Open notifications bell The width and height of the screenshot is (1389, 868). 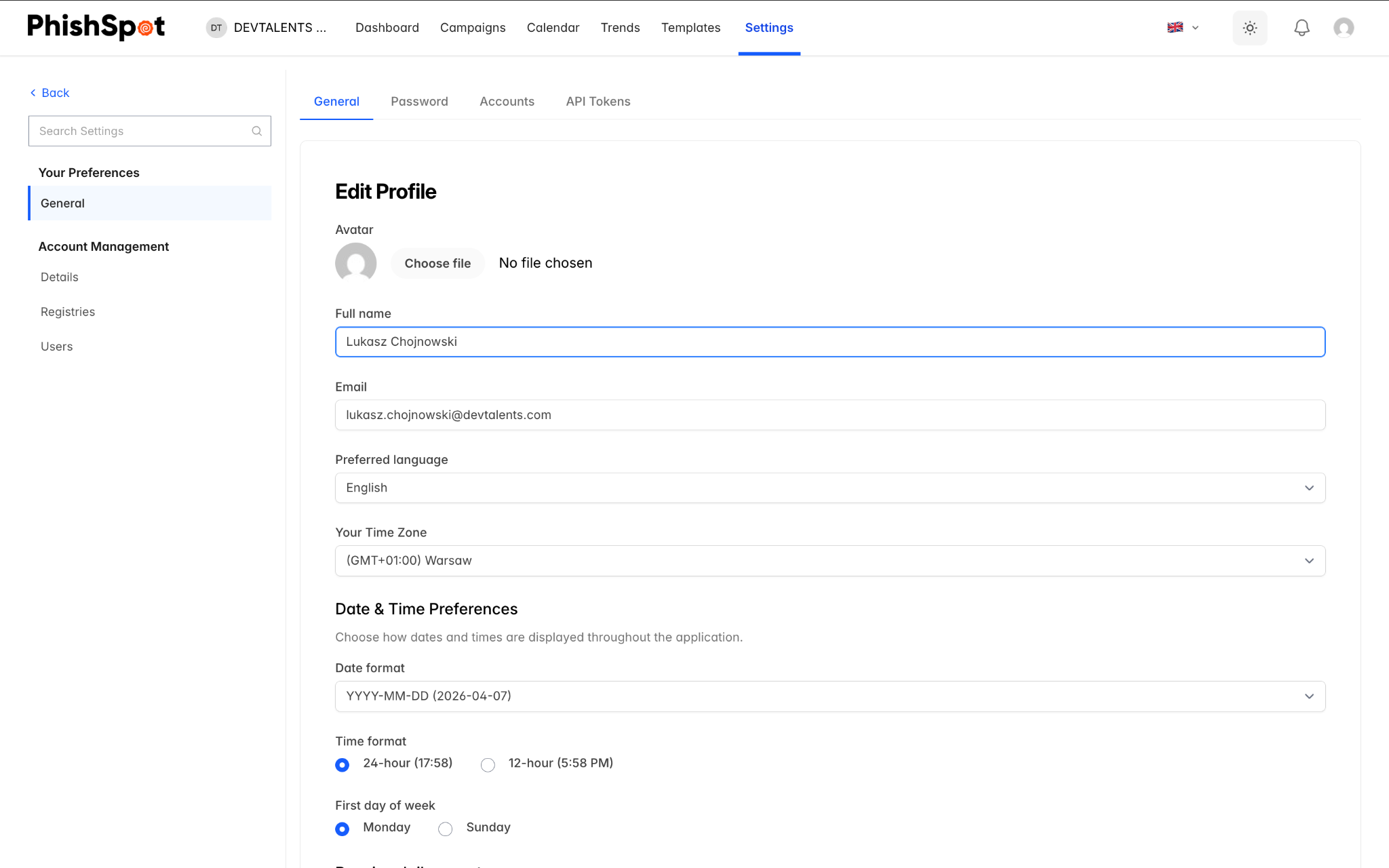point(1302,28)
